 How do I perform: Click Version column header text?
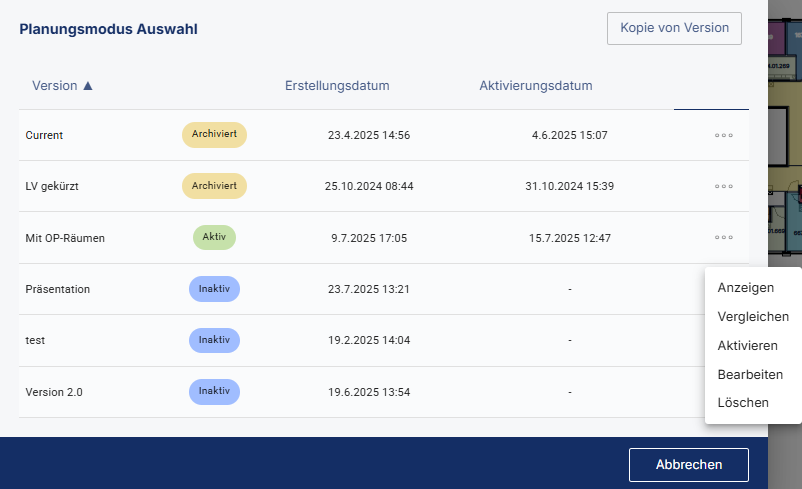click(55, 85)
